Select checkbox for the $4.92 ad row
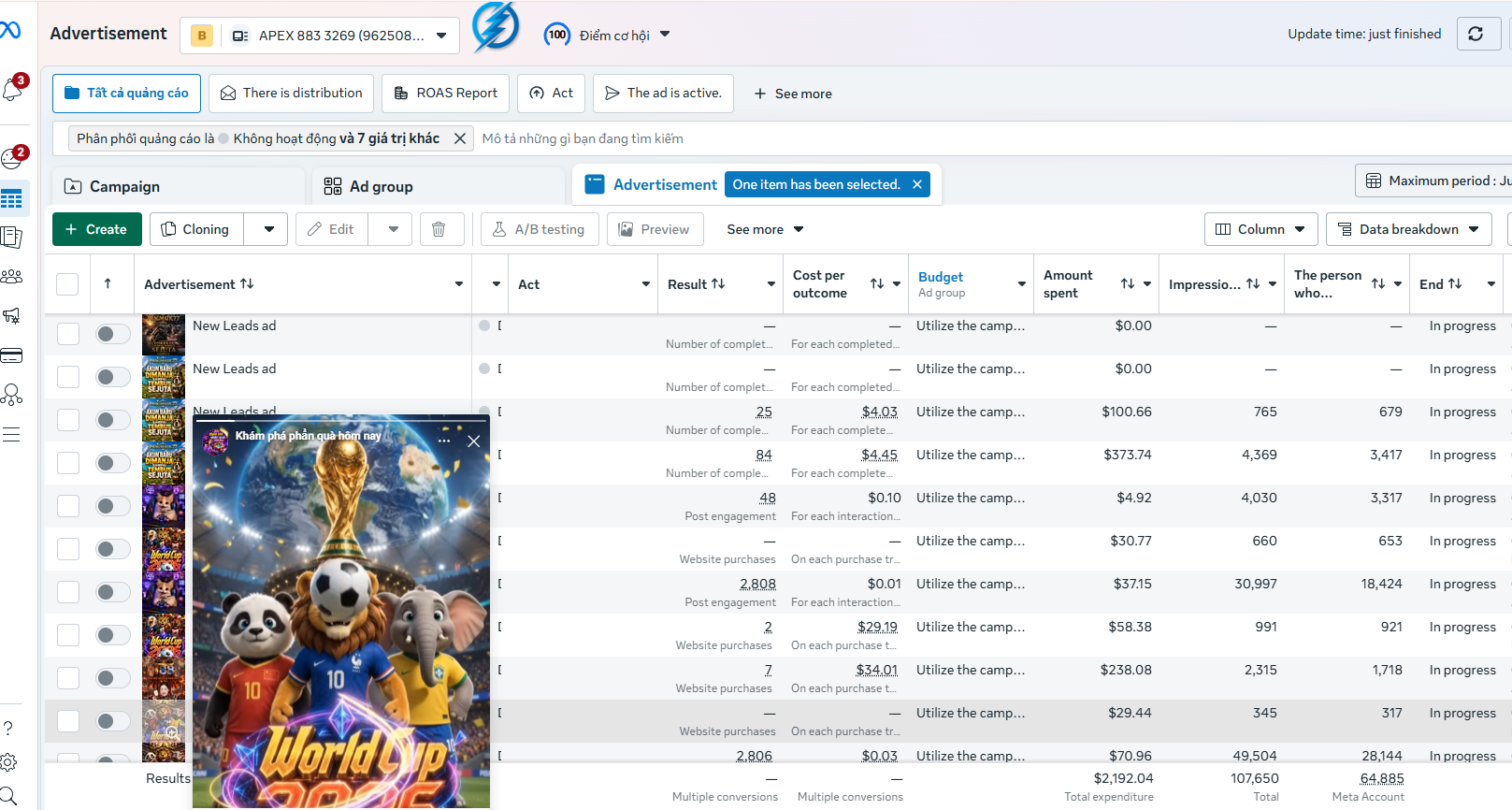Screen dimensions: 1512x810 68,506
